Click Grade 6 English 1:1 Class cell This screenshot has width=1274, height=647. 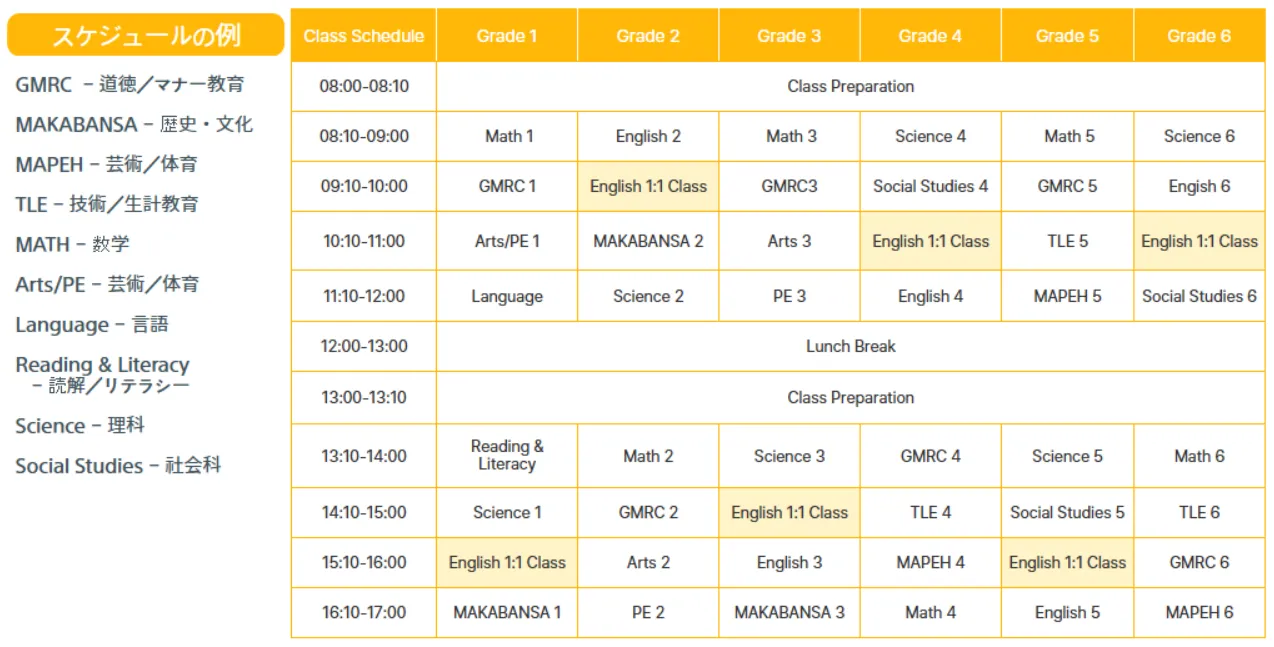point(1199,241)
